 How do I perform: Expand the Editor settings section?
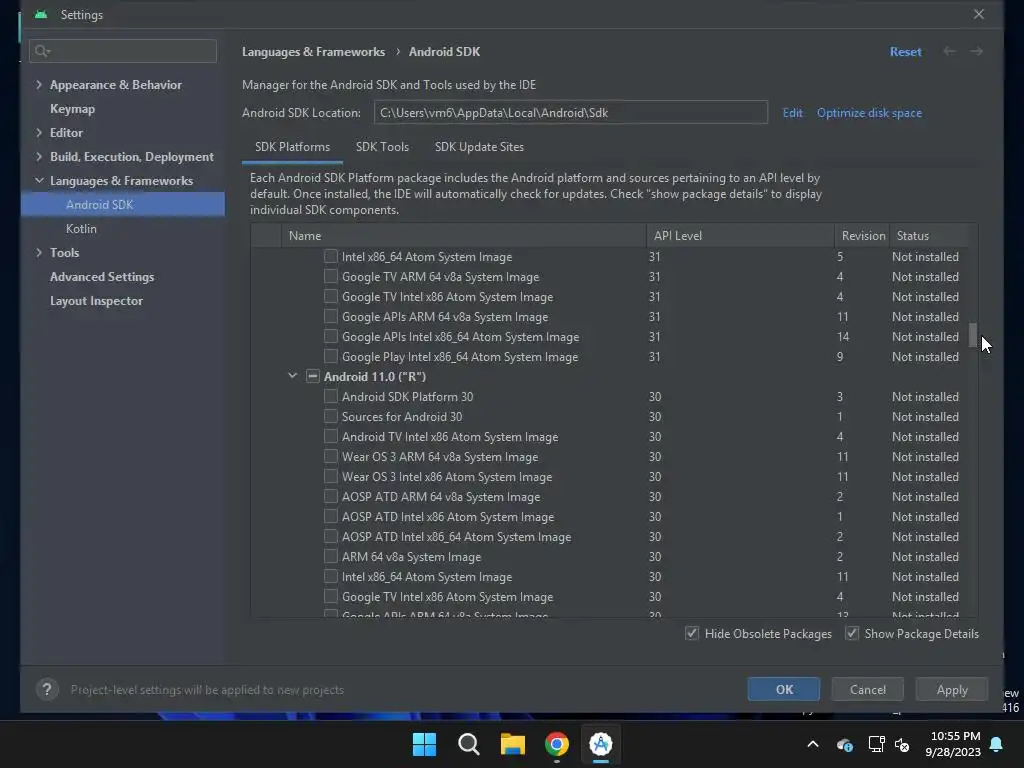point(39,133)
